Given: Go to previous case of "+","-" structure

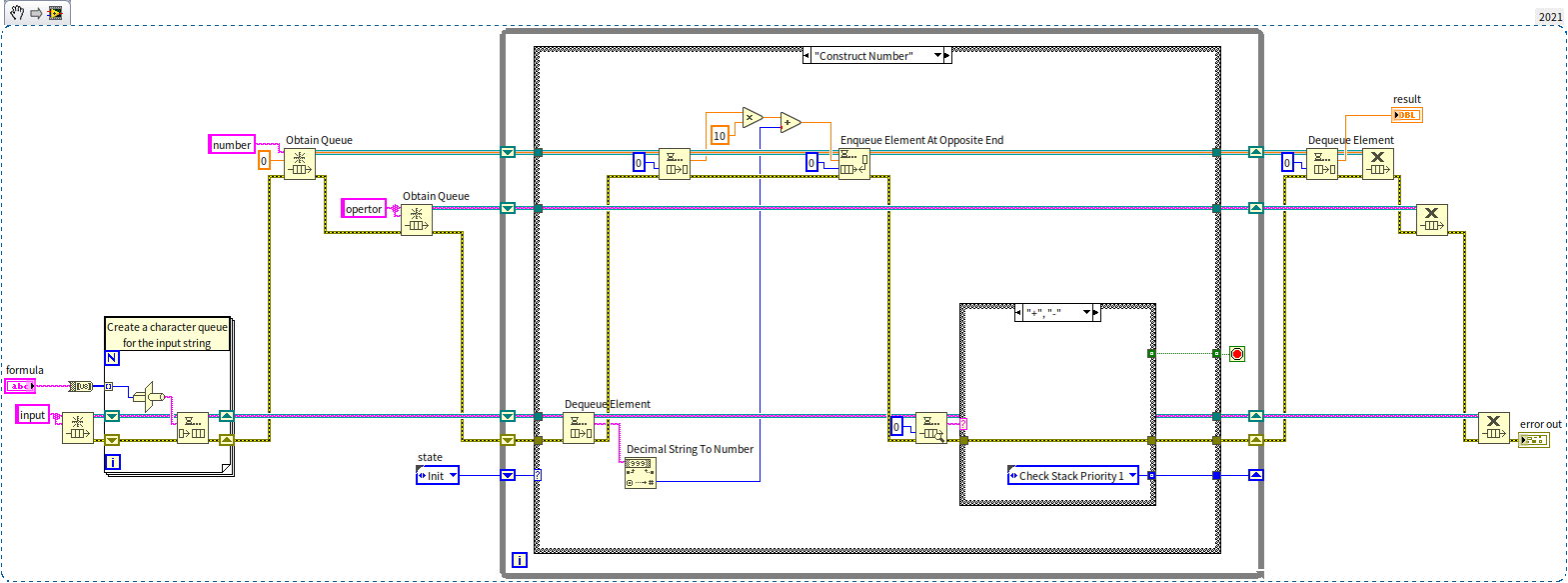Looking at the screenshot, I should pos(1018,313).
